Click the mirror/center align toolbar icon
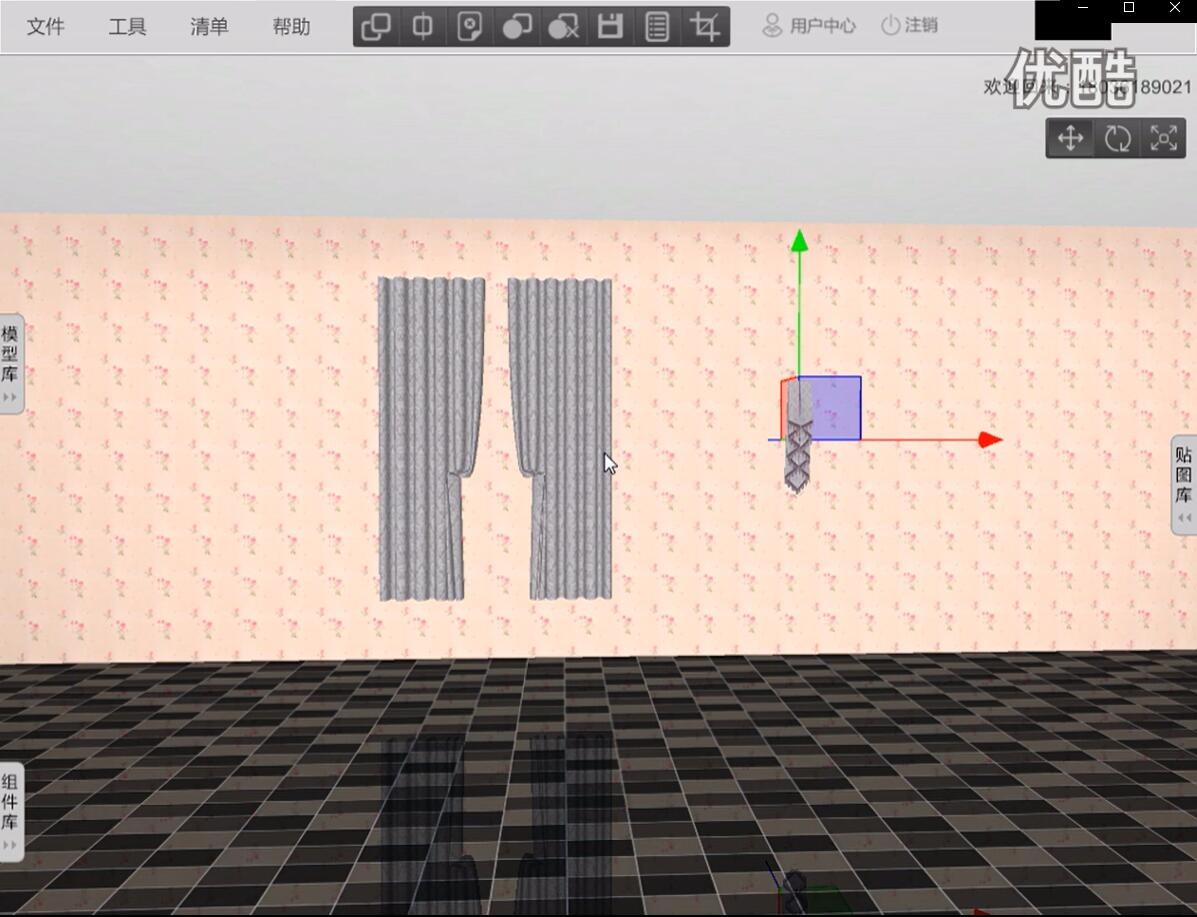 tap(422, 27)
